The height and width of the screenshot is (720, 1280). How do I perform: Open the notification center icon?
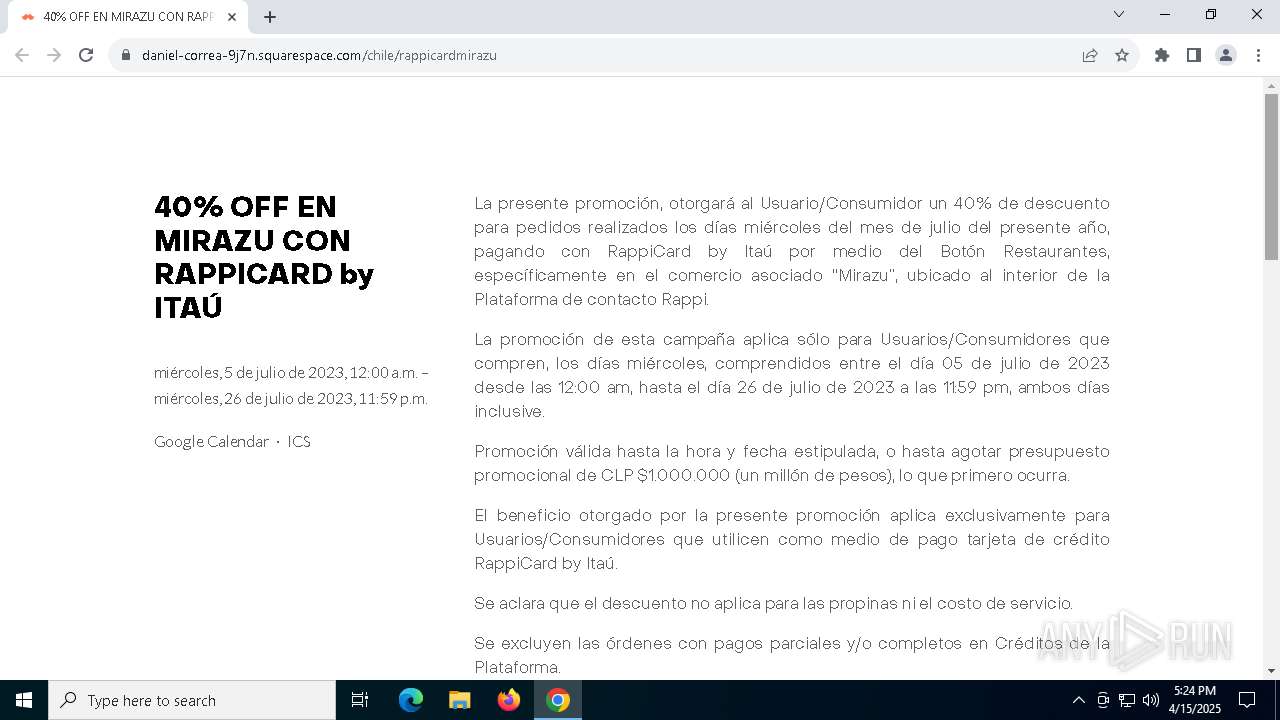point(1247,700)
